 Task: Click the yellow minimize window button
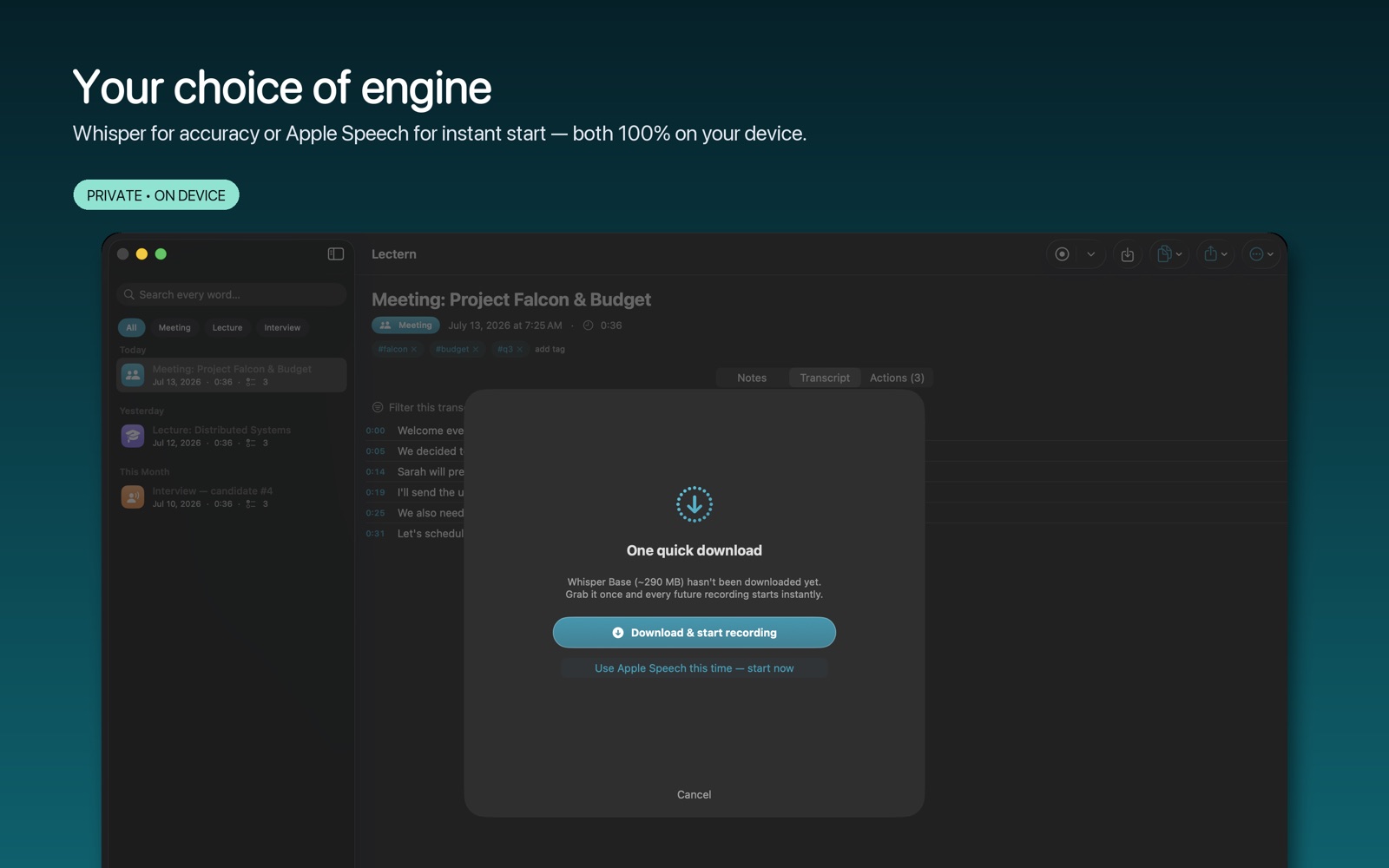[142, 254]
